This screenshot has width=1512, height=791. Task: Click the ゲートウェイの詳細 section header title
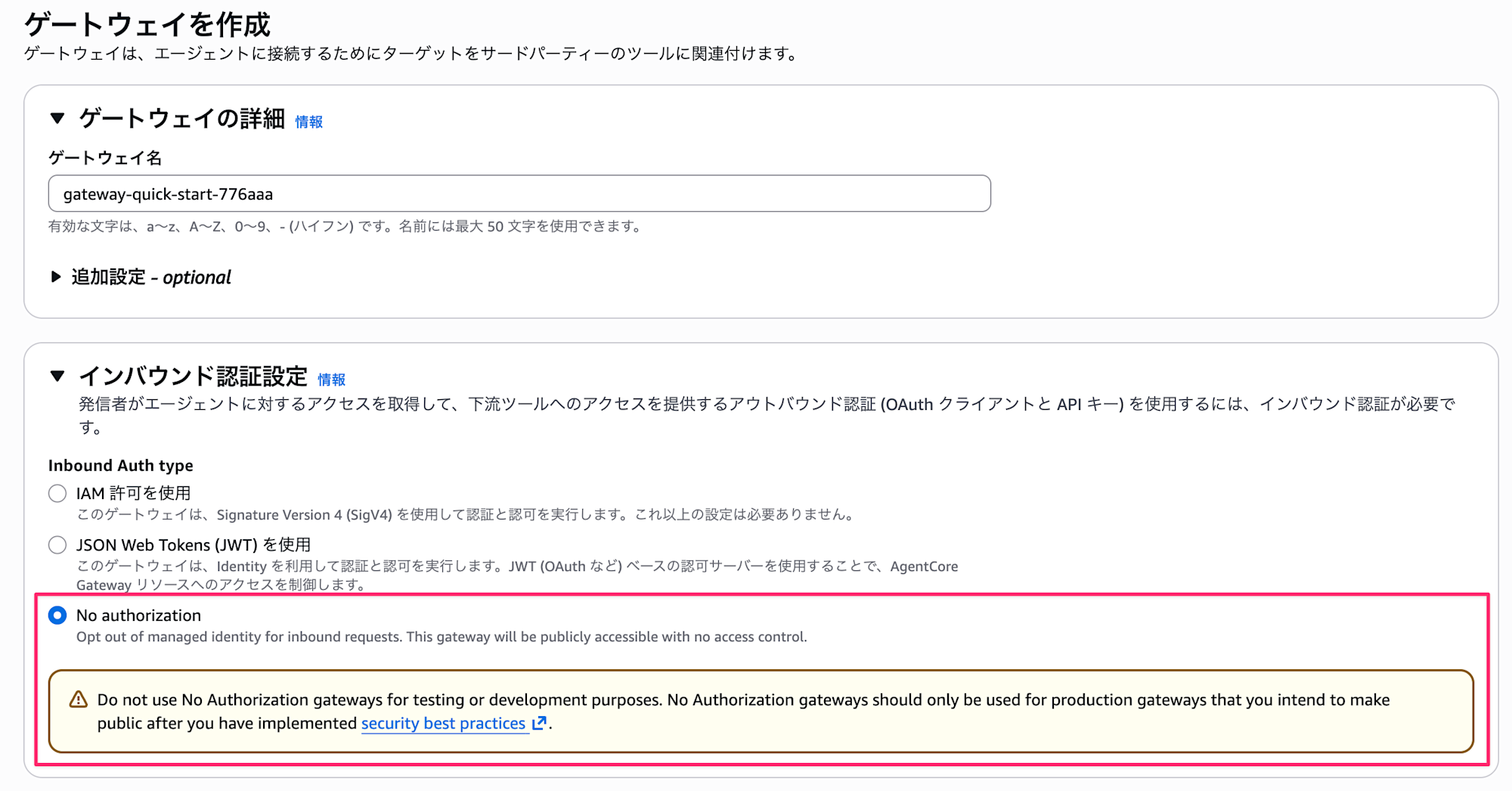point(182,118)
